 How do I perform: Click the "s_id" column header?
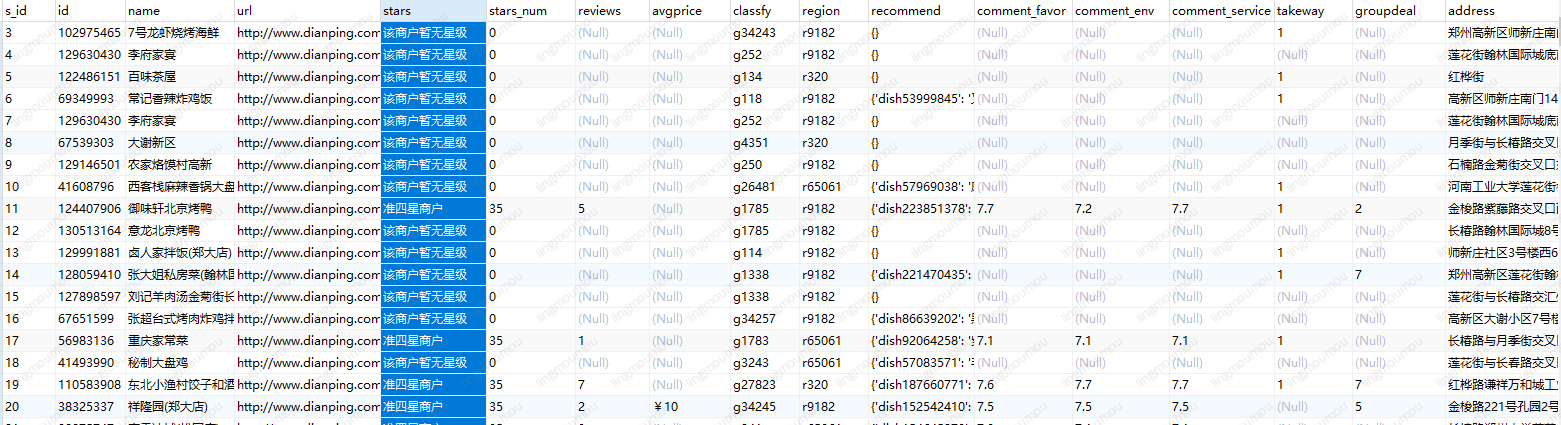[27, 11]
